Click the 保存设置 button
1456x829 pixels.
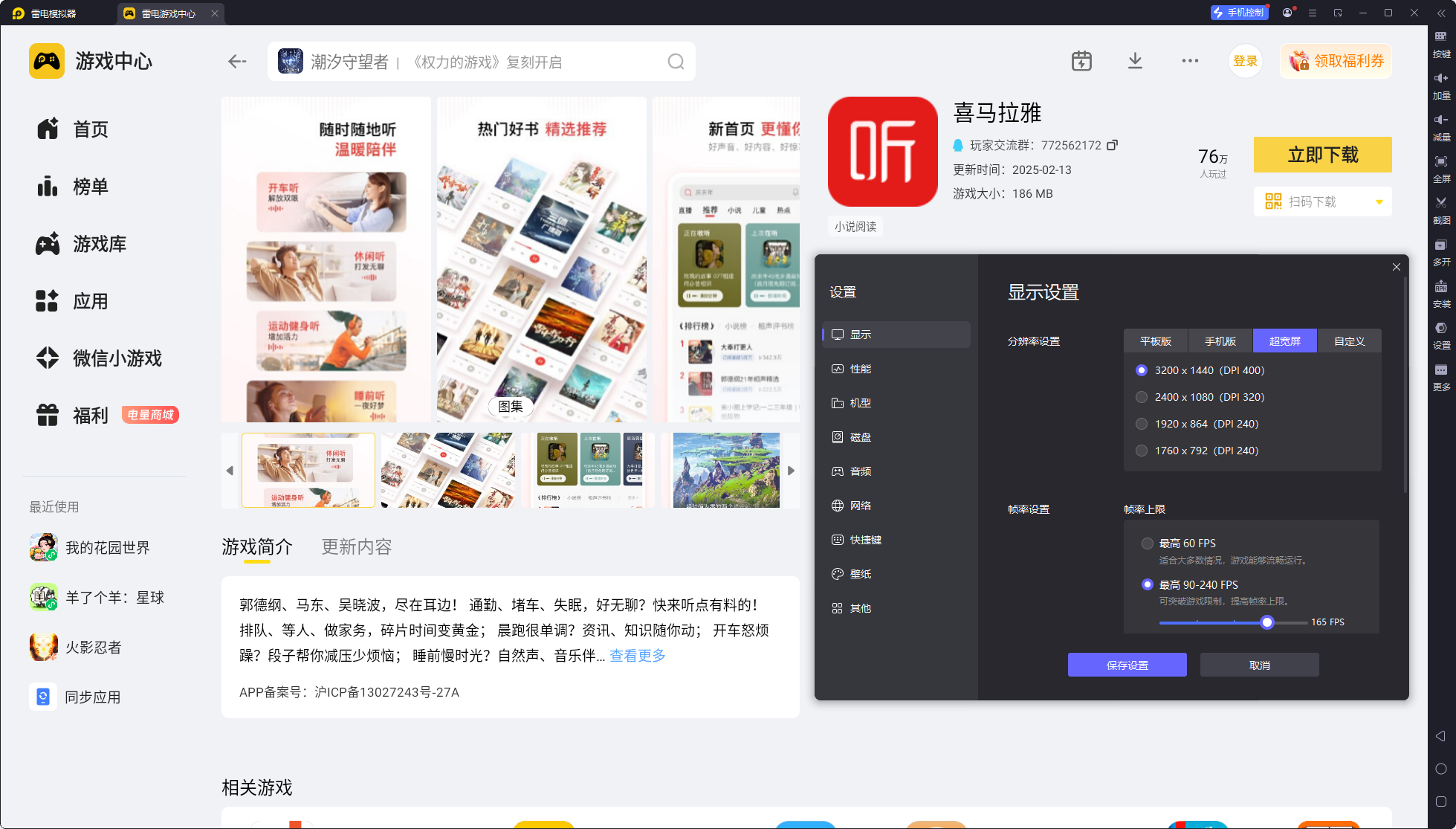1127,665
